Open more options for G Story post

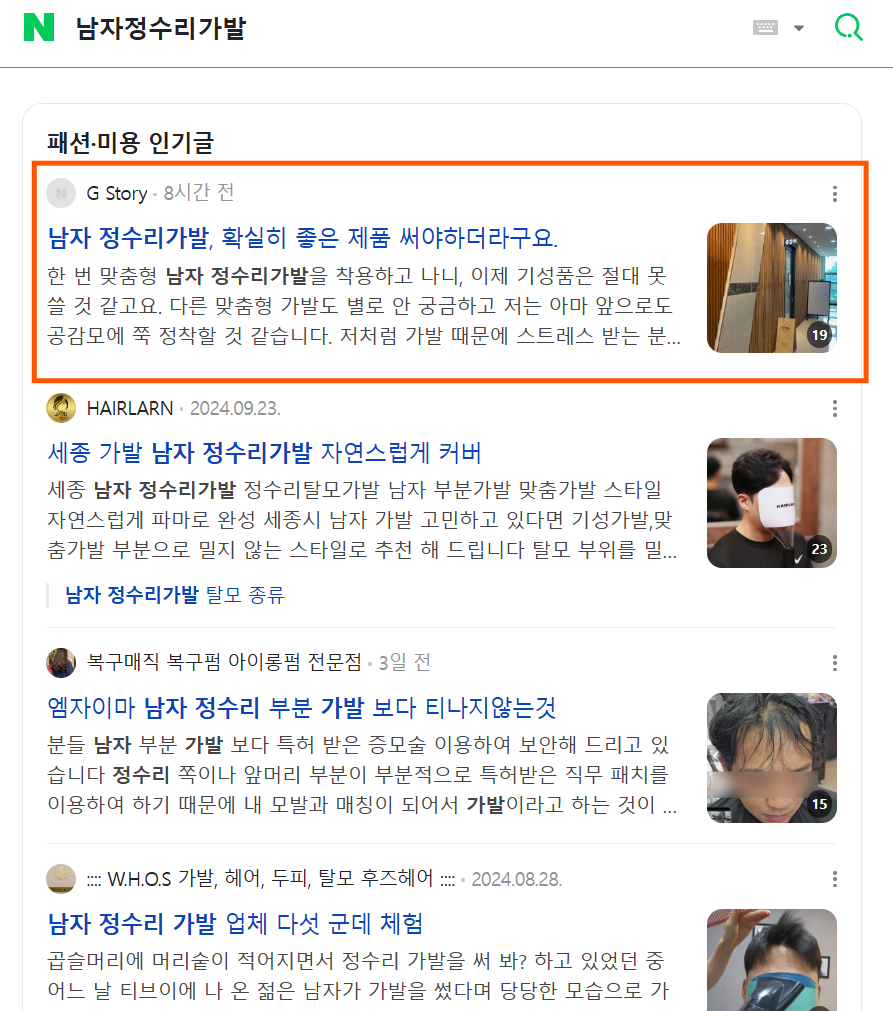[x=835, y=194]
